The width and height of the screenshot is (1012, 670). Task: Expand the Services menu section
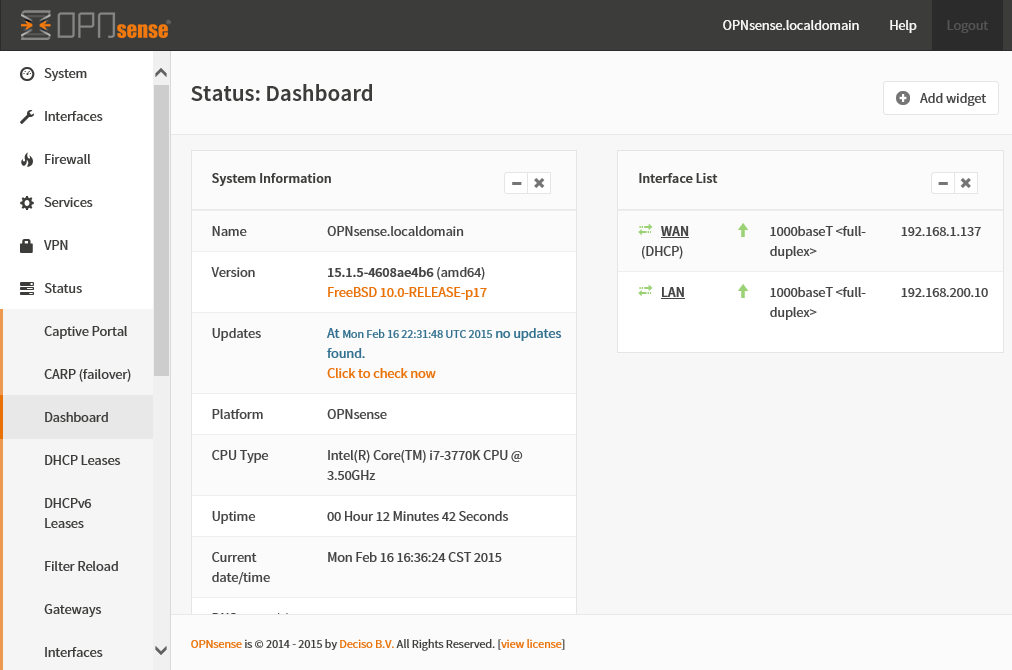coord(68,203)
